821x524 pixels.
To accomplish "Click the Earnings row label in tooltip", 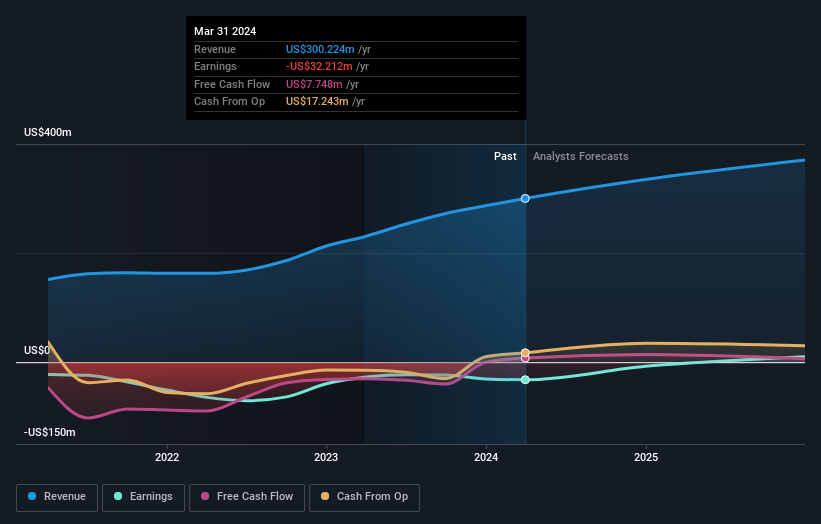I will (215, 66).
